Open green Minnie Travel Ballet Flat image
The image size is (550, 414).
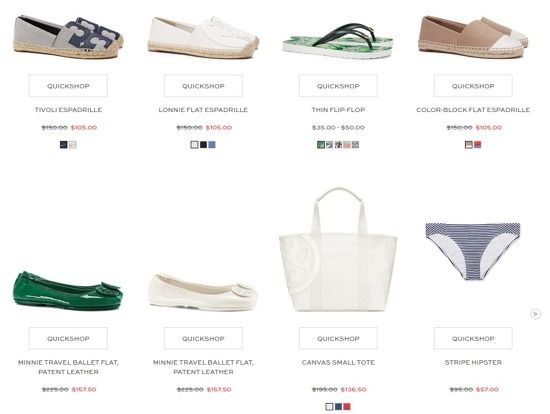click(68, 291)
